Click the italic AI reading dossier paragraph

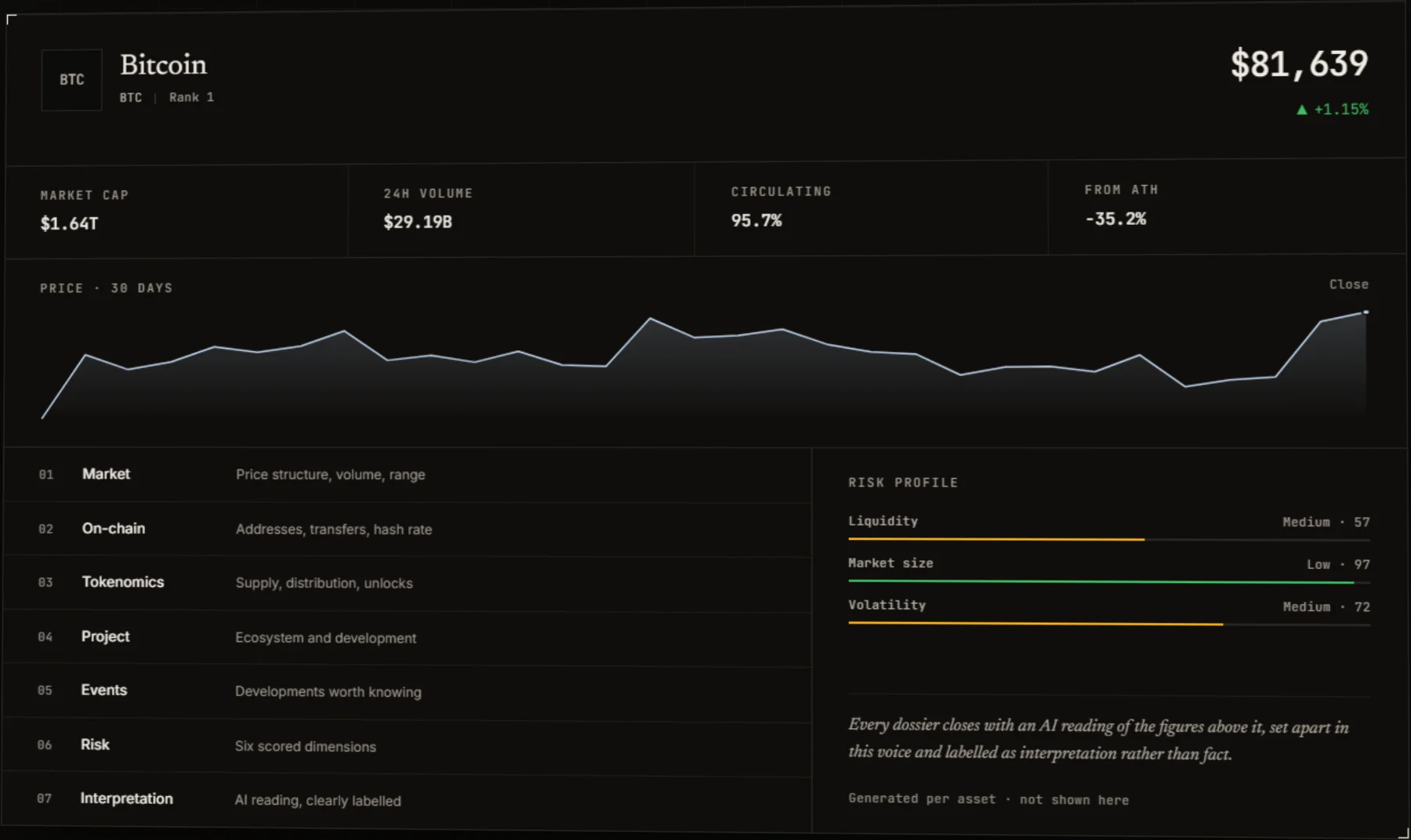pos(1098,739)
